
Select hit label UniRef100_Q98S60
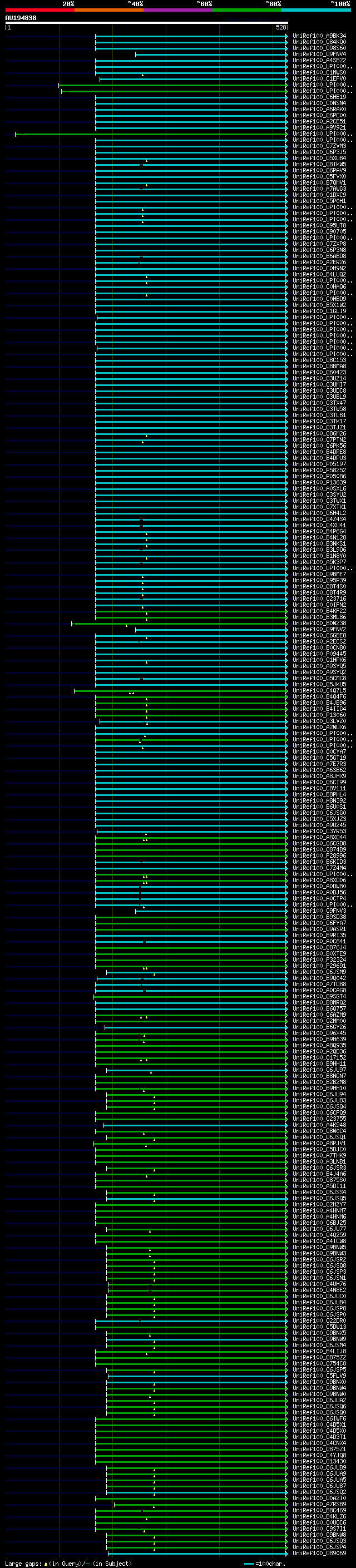(319, 48)
